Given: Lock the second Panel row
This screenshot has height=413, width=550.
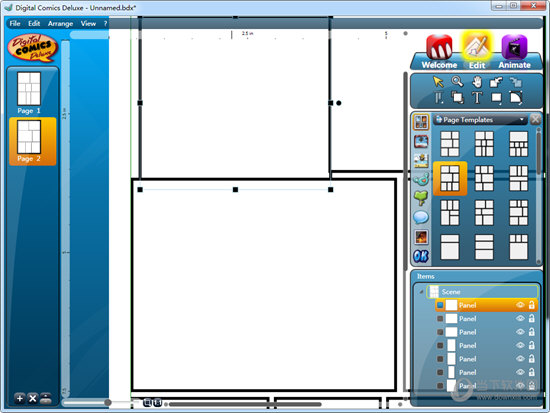Looking at the screenshot, I should [x=532, y=318].
